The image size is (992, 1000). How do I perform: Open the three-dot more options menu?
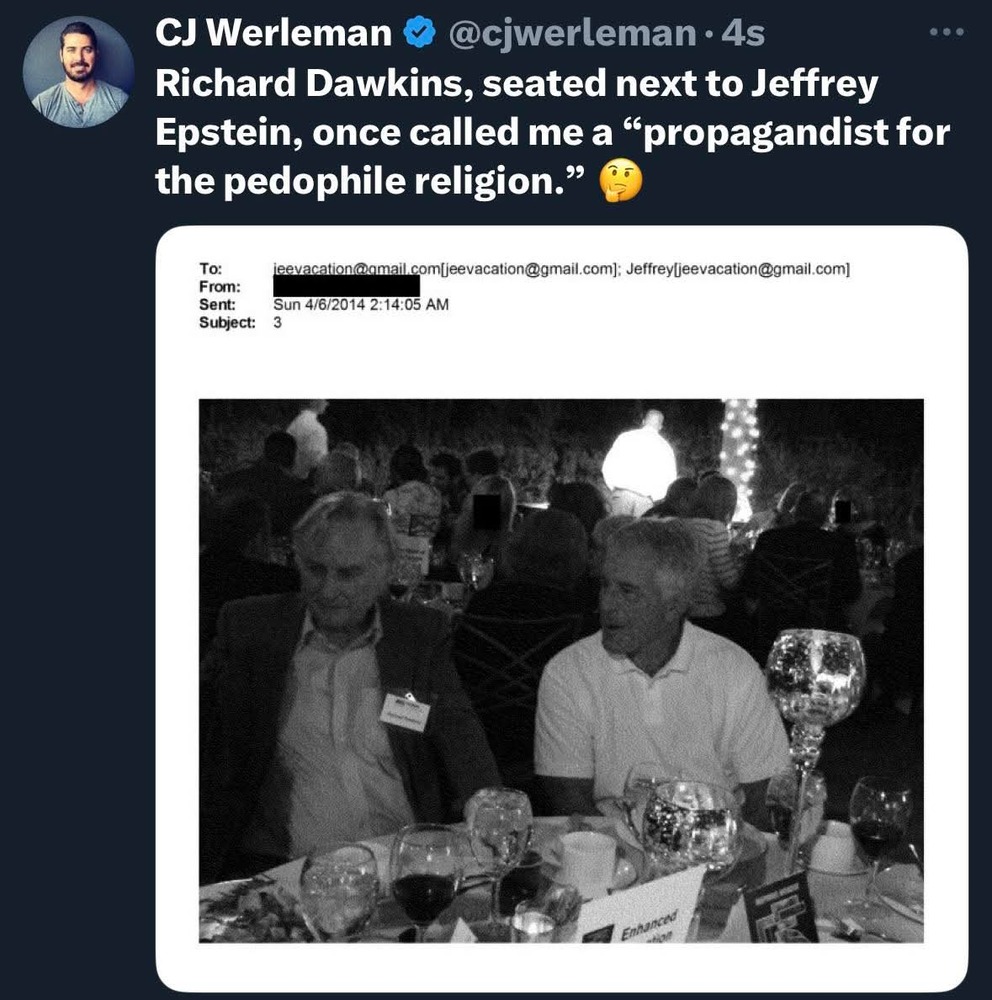pyautogui.click(x=945, y=32)
